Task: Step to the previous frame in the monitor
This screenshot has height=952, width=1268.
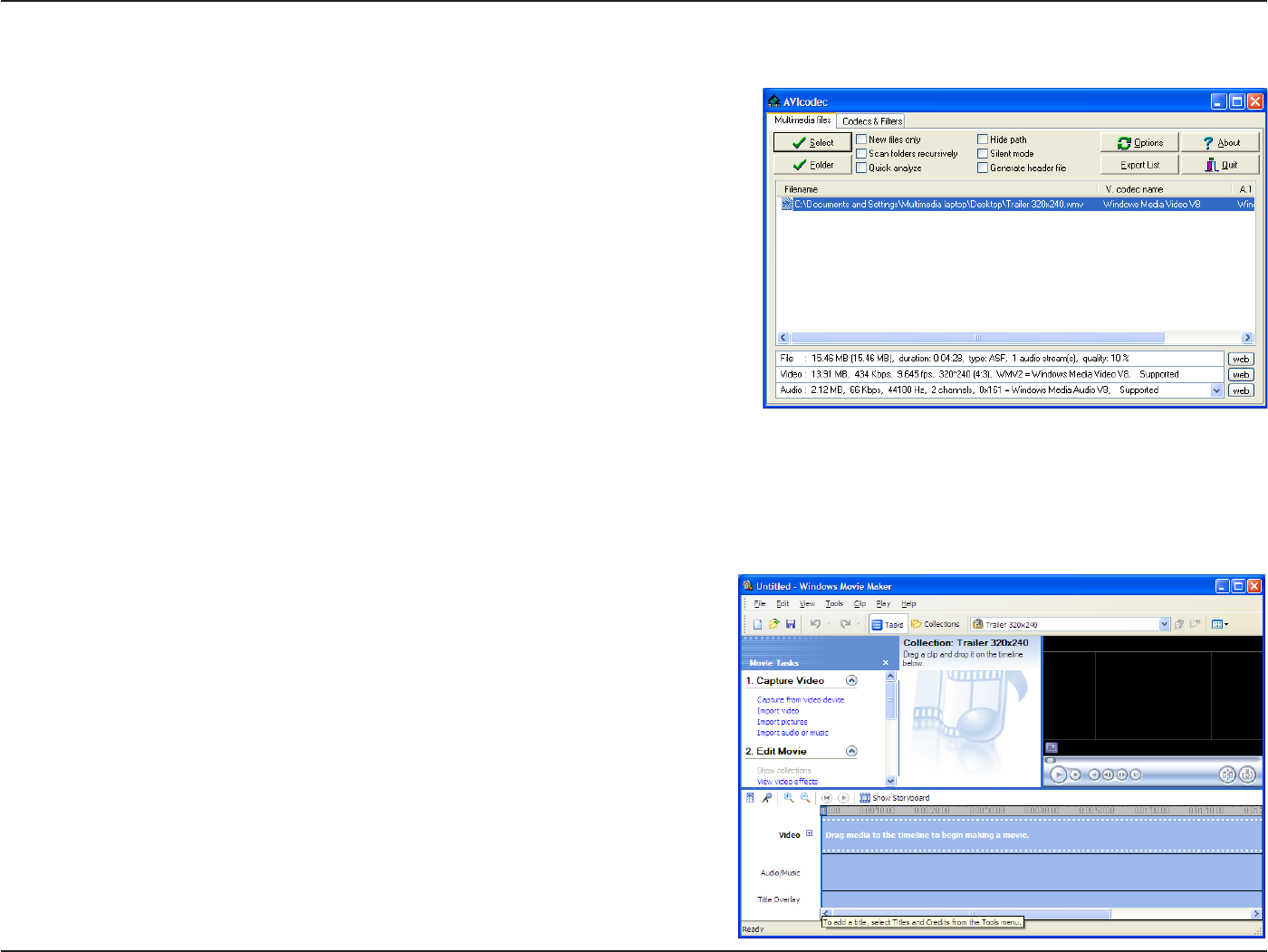Action: [1108, 775]
